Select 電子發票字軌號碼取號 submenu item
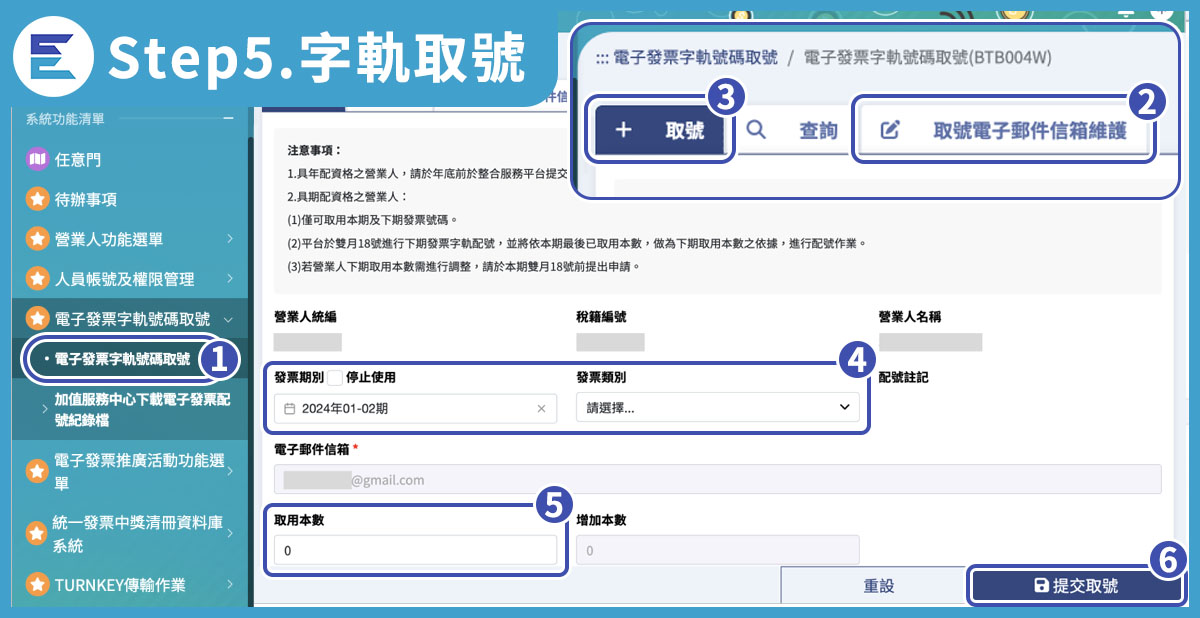The width and height of the screenshot is (1200, 618). coord(122,359)
